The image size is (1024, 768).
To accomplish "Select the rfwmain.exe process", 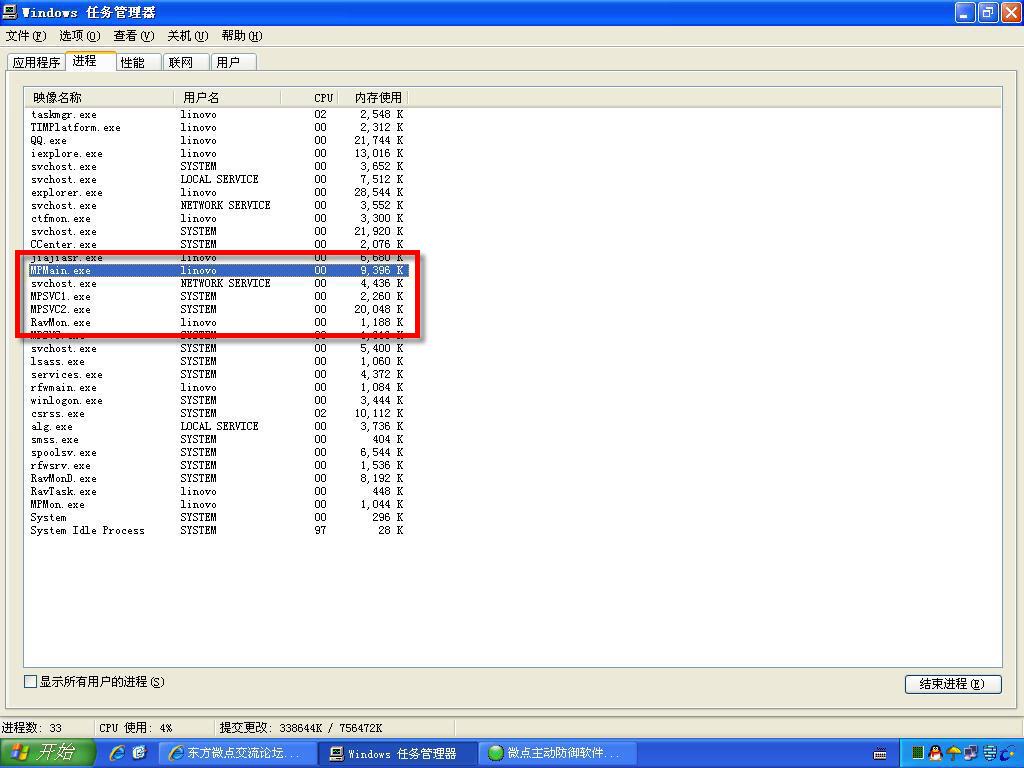I will point(217,387).
